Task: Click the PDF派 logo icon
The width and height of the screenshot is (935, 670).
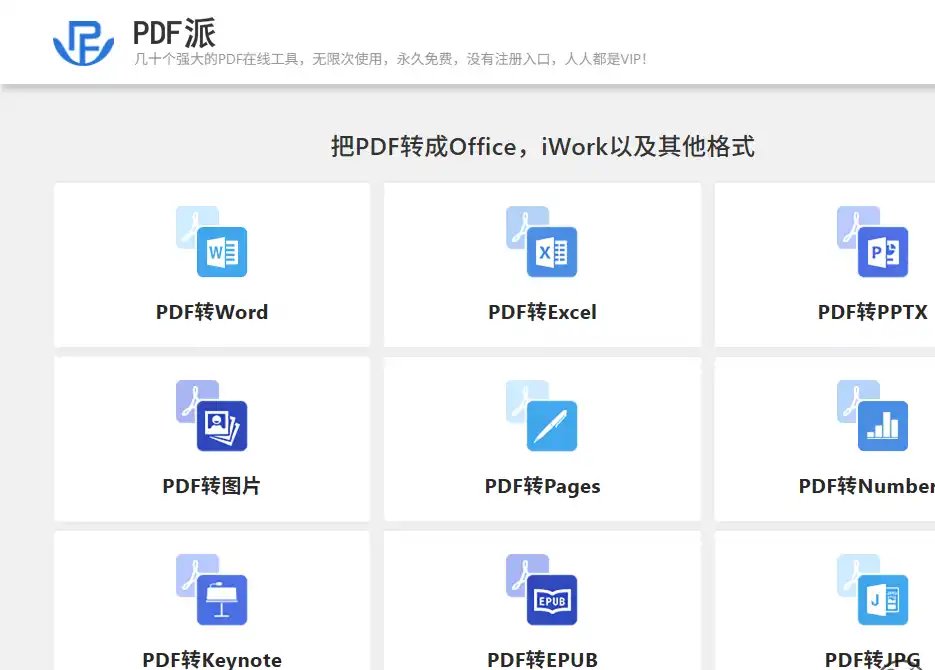Action: [83, 43]
